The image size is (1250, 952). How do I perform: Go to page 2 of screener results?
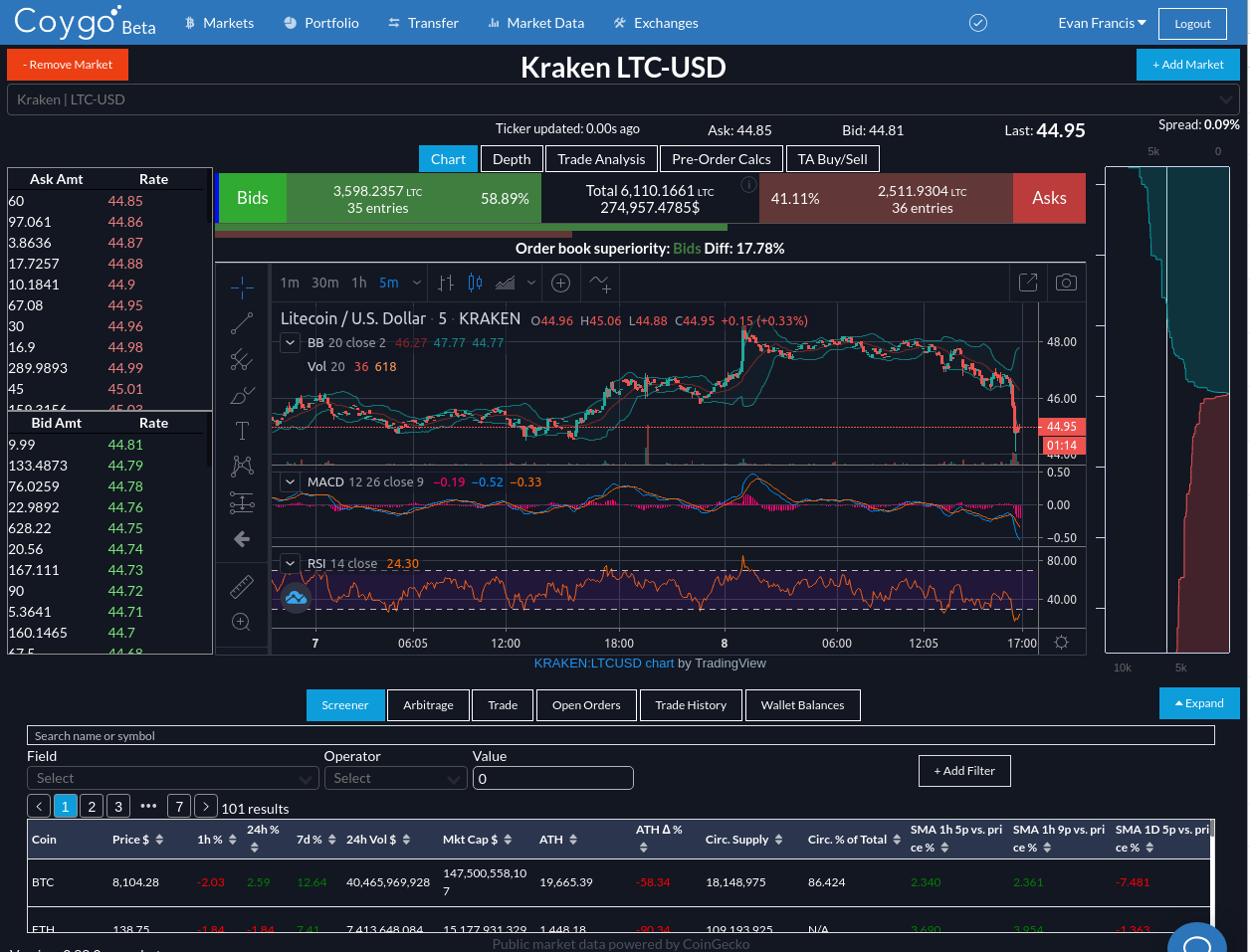pyautogui.click(x=92, y=806)
